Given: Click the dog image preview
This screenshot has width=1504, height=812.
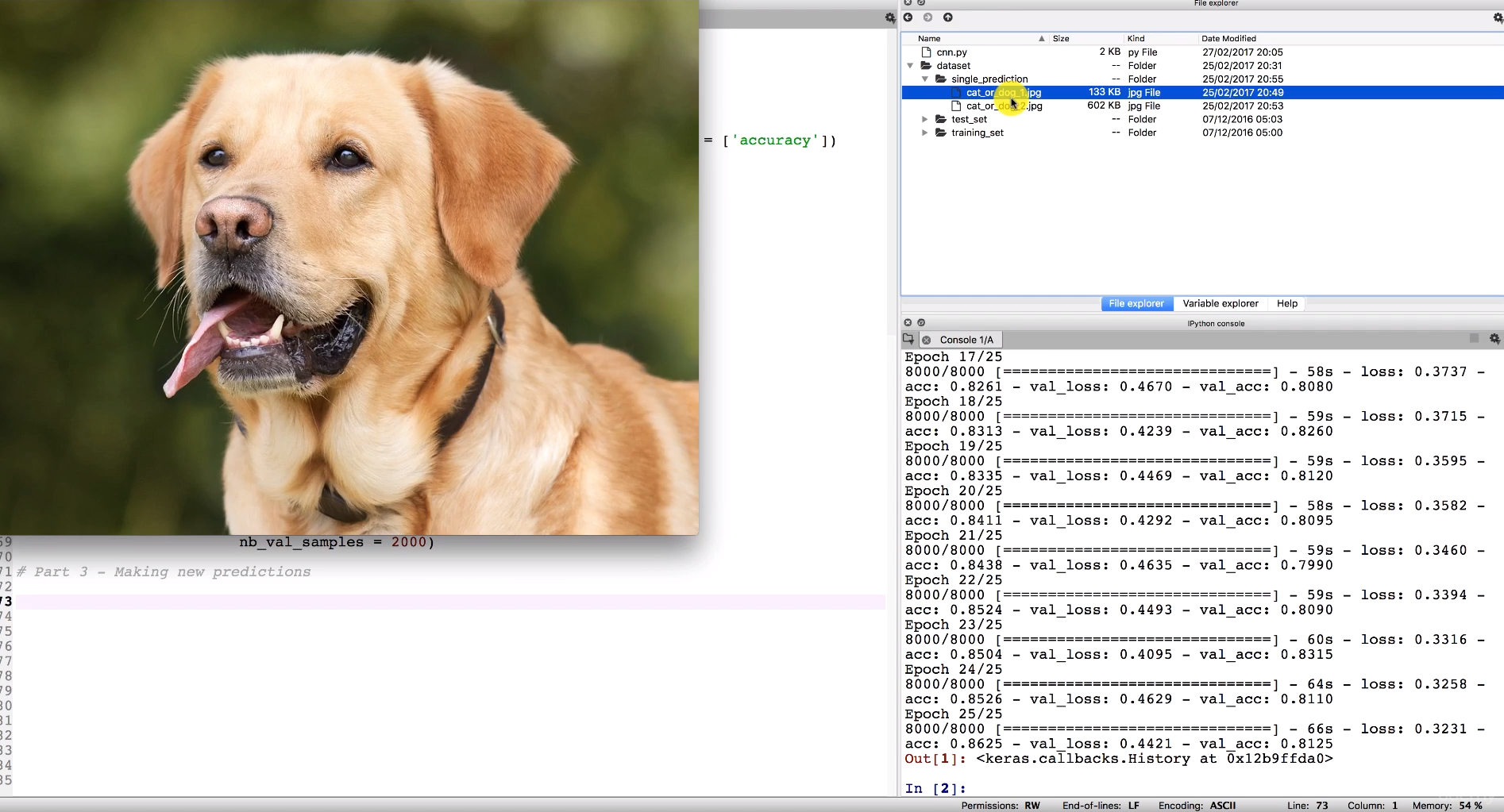Looking at the screenshot, I should coord(349,270).
